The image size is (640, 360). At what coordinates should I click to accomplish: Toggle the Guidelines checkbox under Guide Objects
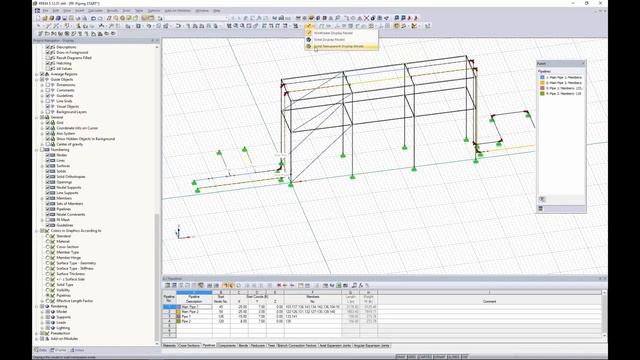(47, 96)
